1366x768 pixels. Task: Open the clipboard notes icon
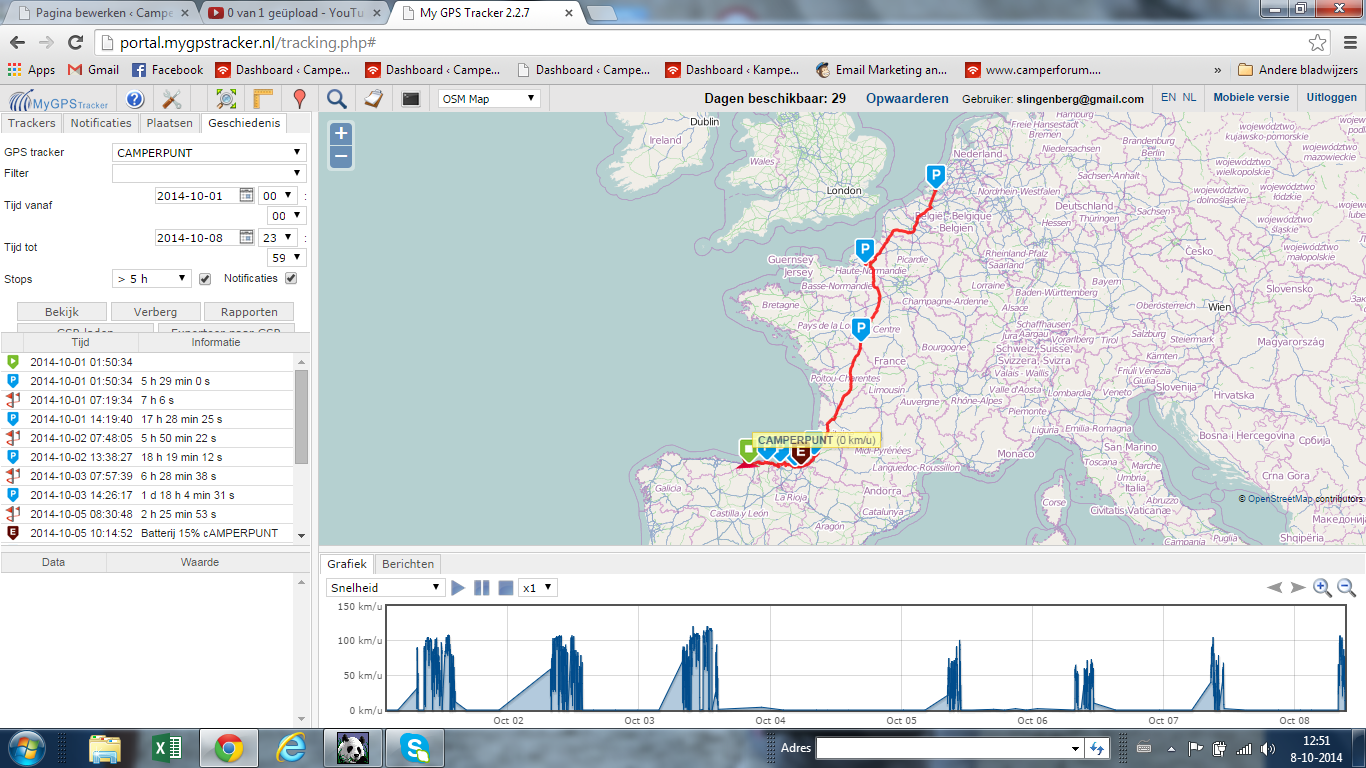372,99
